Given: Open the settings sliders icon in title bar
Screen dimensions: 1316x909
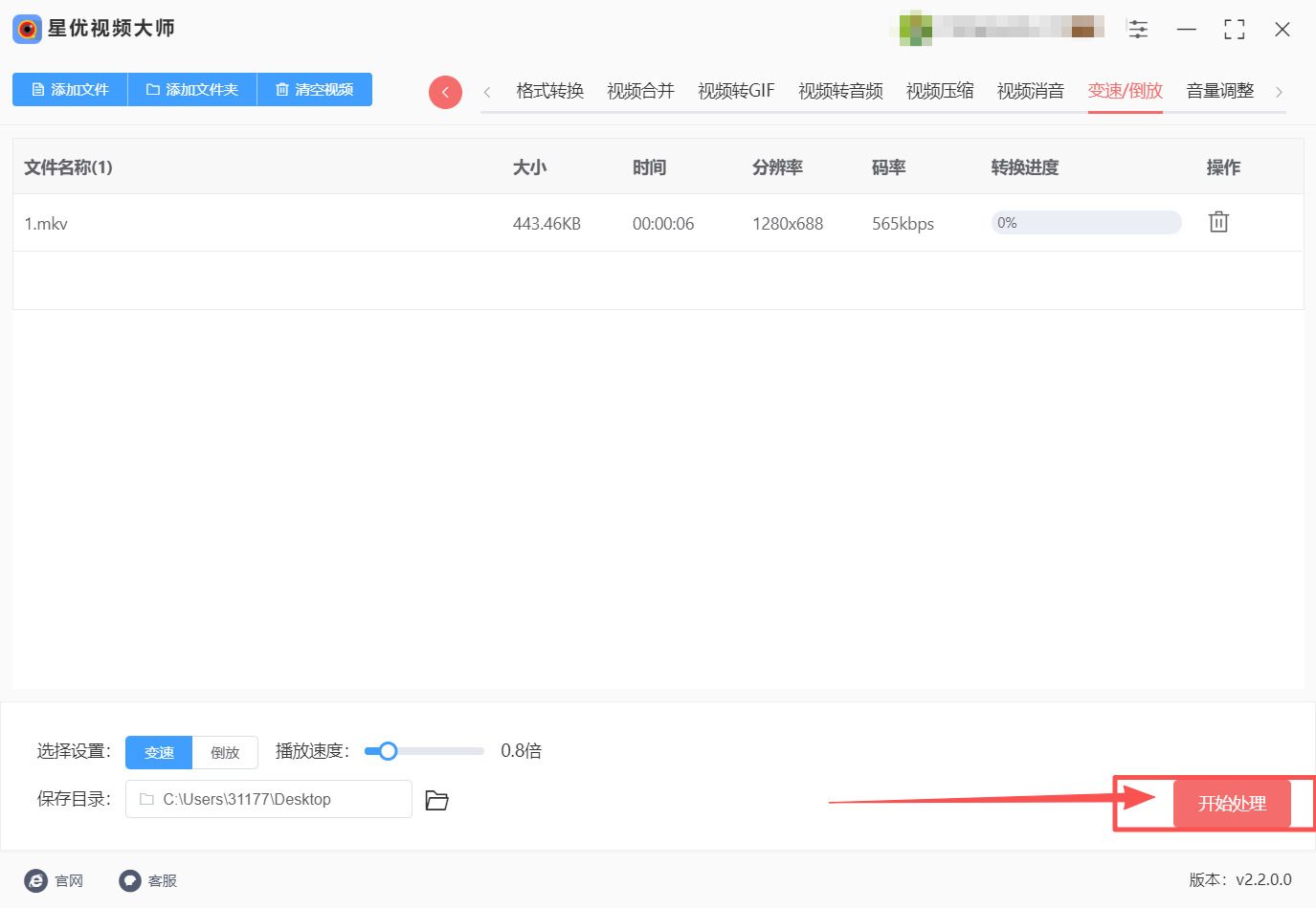Looking at the screenshot, I should click(x=1137, y=29).
